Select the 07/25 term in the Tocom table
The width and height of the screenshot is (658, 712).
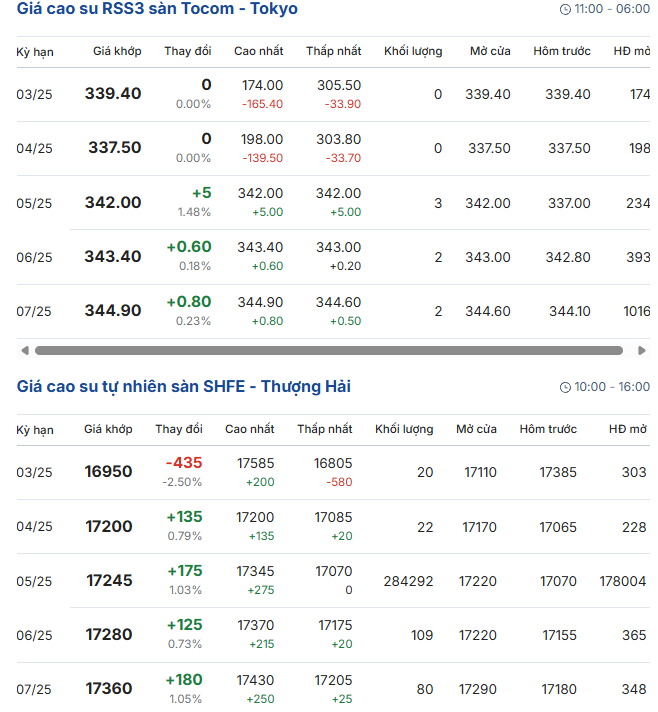coord(34,311)
